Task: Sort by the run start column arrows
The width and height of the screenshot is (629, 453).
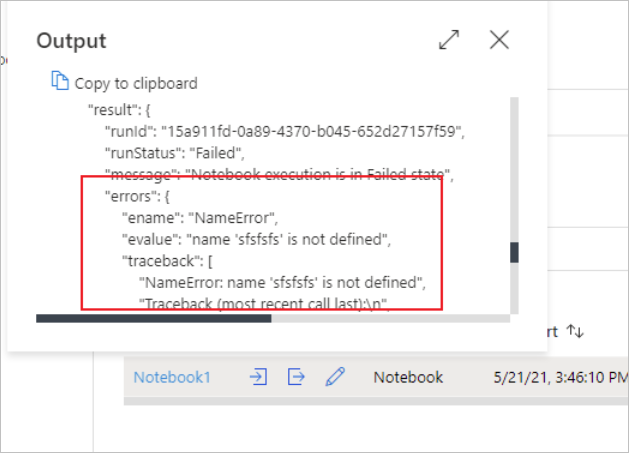Action: pyautogui.click(x=575, y=331)
